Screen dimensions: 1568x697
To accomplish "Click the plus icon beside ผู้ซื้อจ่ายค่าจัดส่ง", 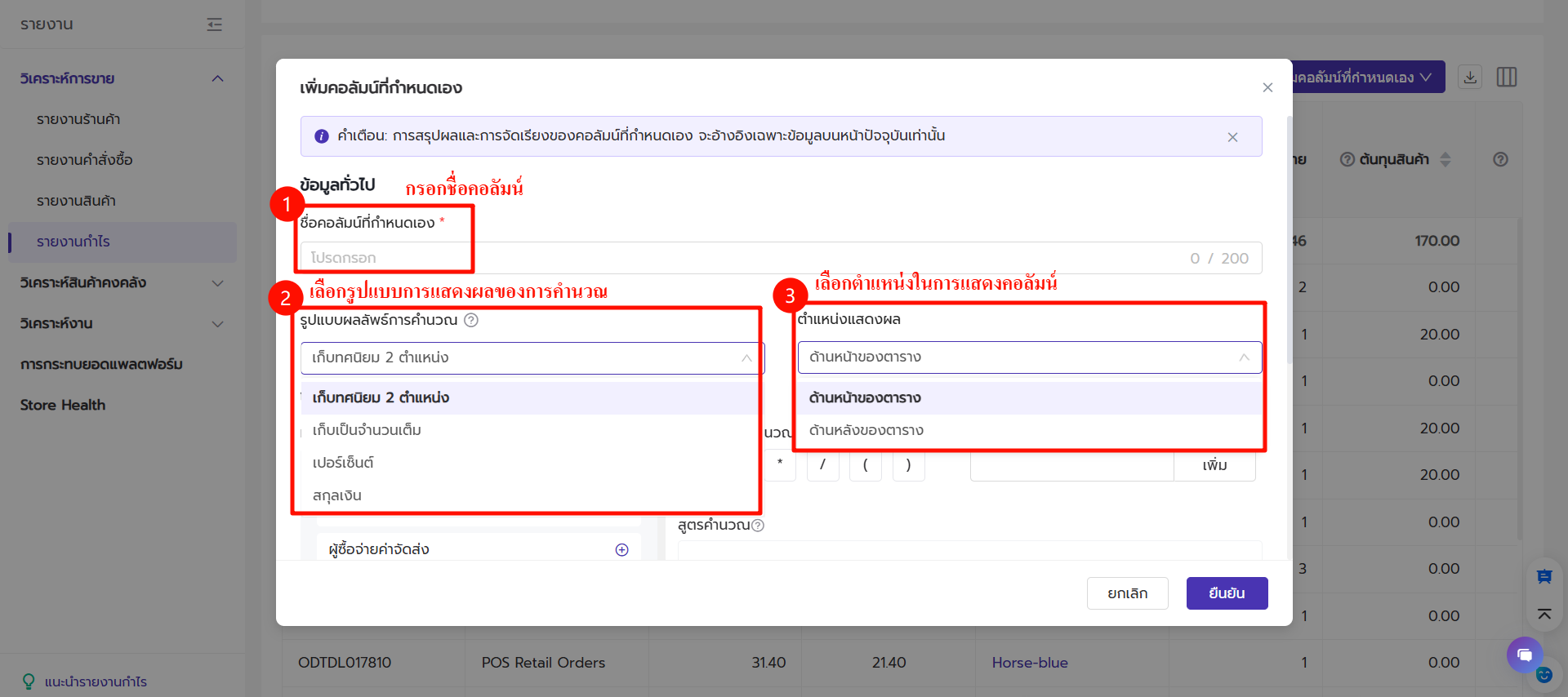I will point(621,550).
